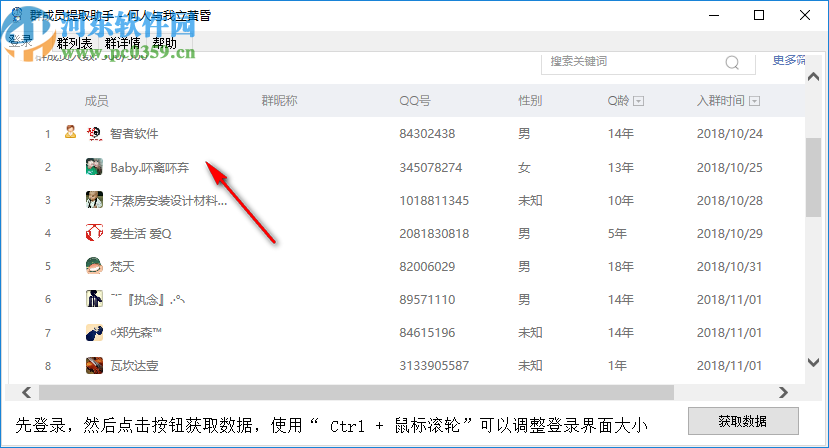Open the 更多筛 filter link
Image resolution: width=829 pixels, height=448 pixels.
788,60
